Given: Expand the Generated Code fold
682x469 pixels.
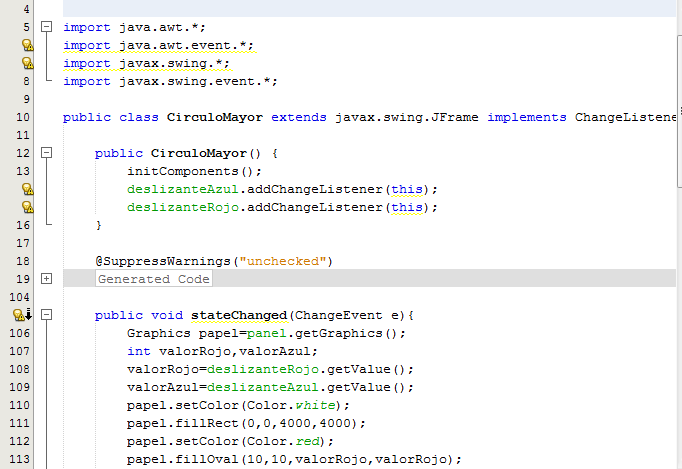Looking at the screenshot, I should pyautogui.click(x=47, y=279).
